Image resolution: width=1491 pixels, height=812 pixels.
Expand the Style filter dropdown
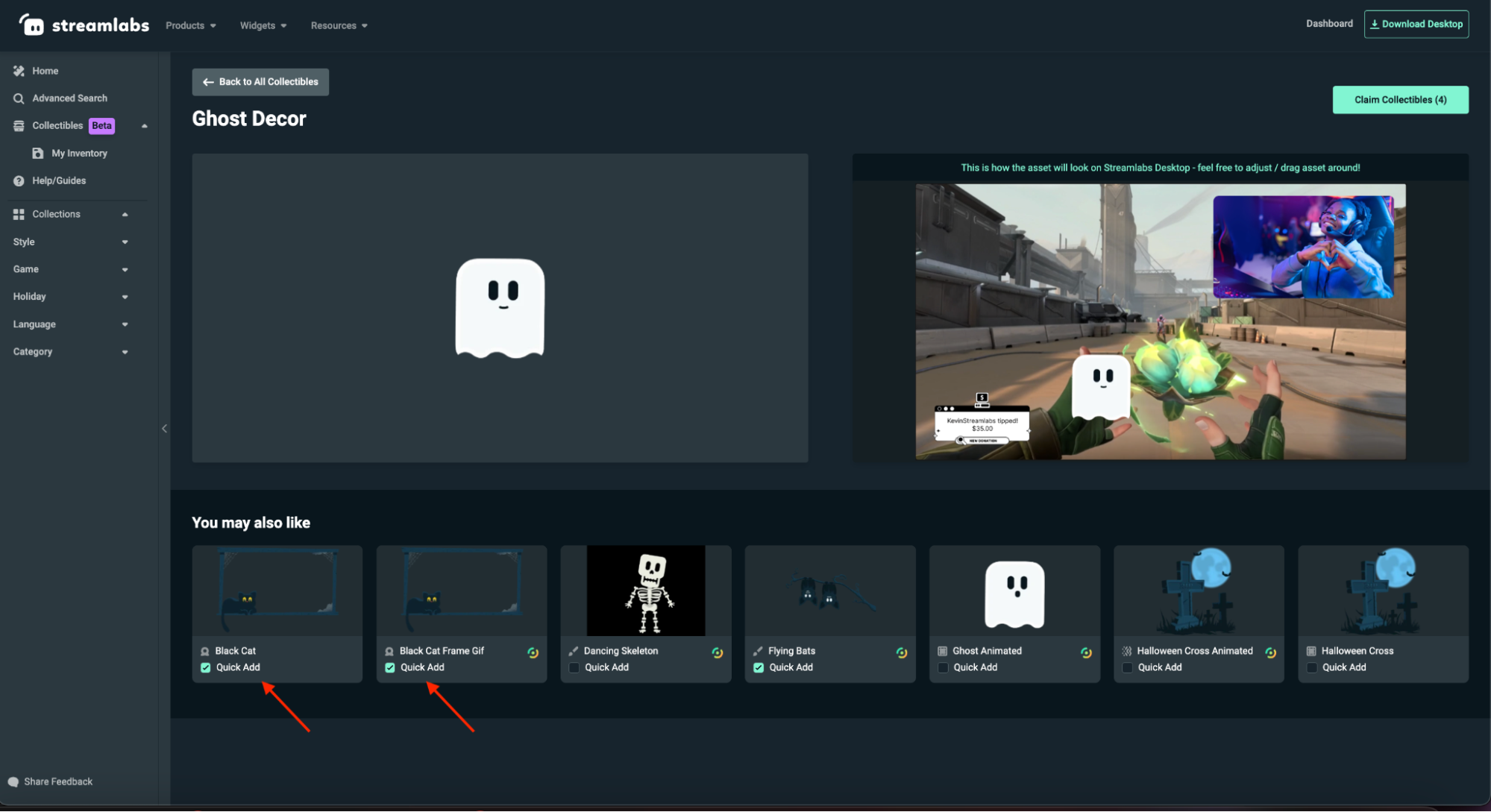tap(125, 242)
